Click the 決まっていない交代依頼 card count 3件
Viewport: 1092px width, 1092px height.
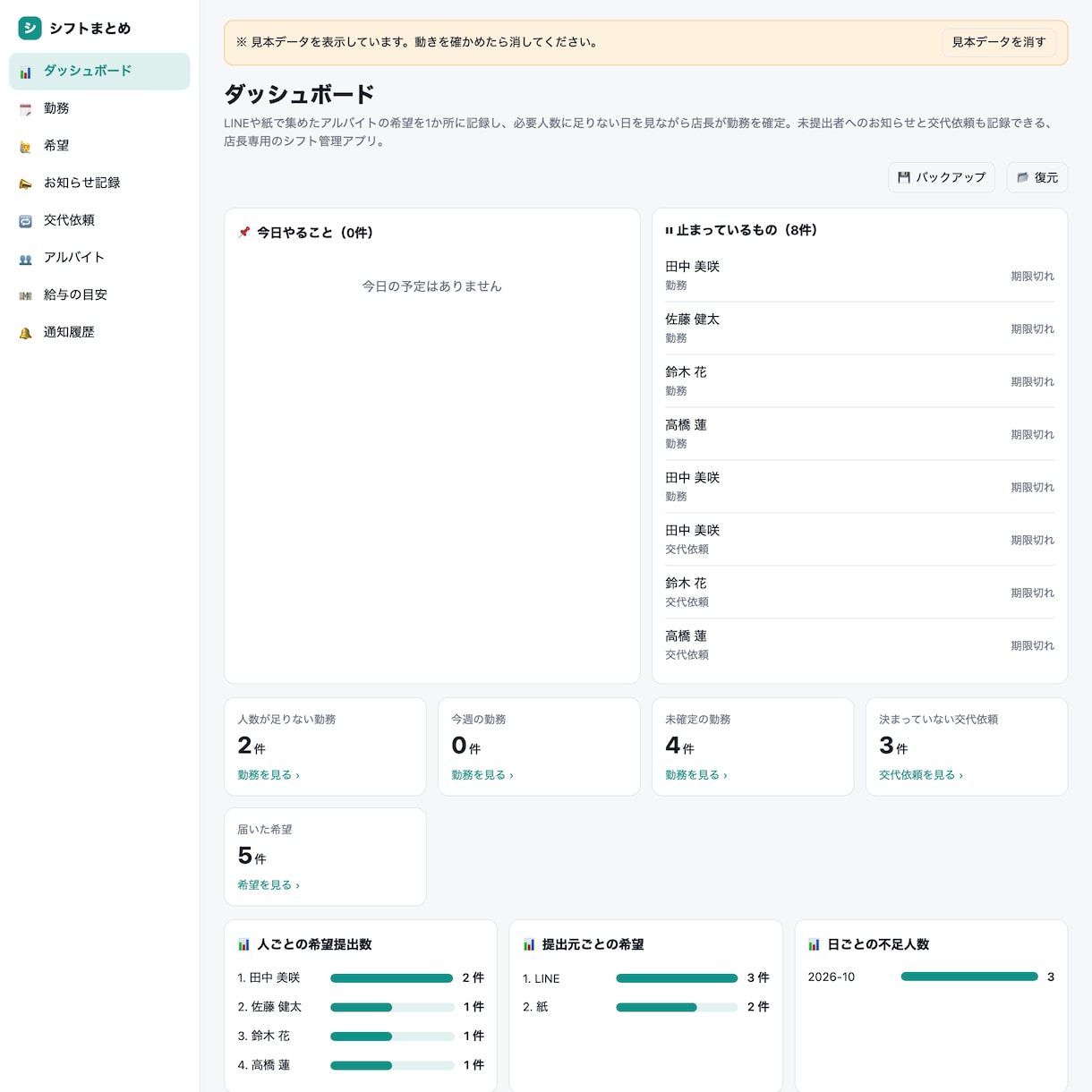click(893, 746)
